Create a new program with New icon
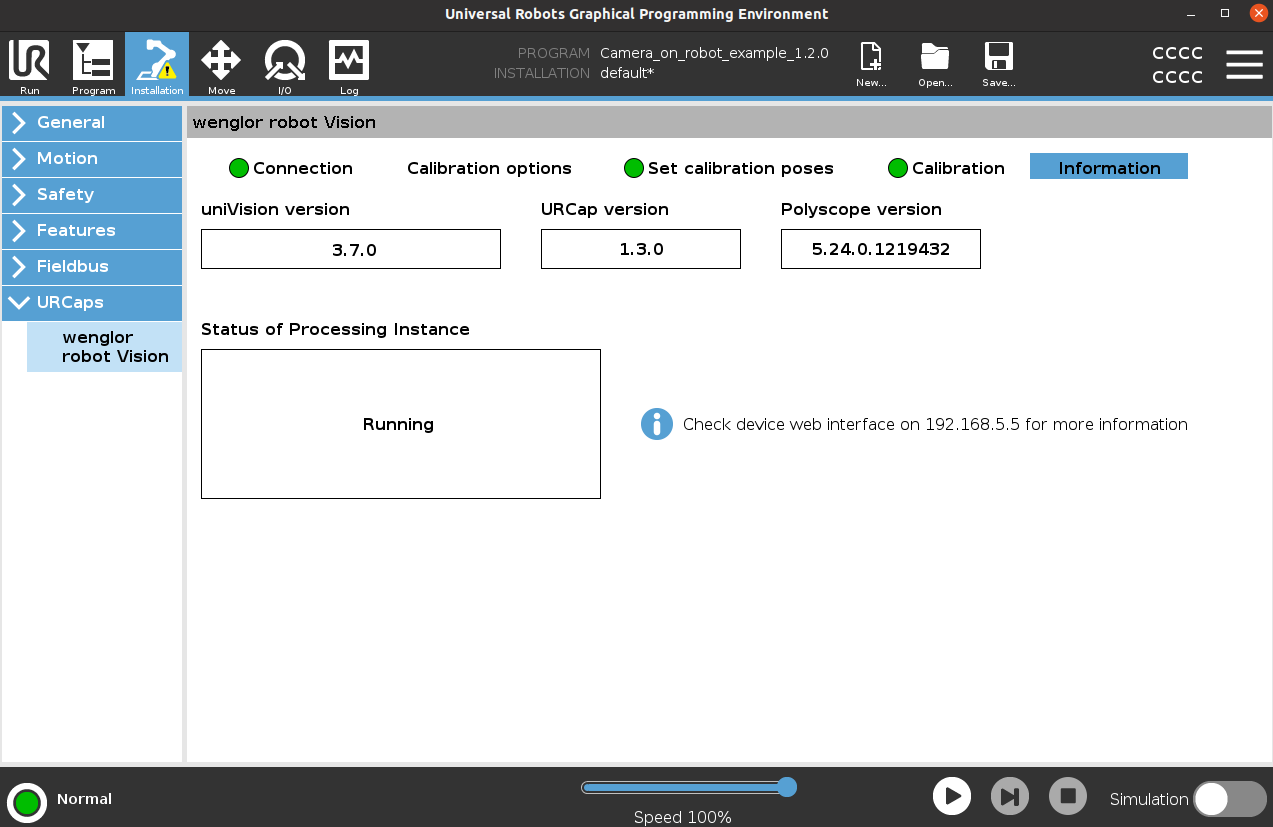 click(x=871, y=65)
